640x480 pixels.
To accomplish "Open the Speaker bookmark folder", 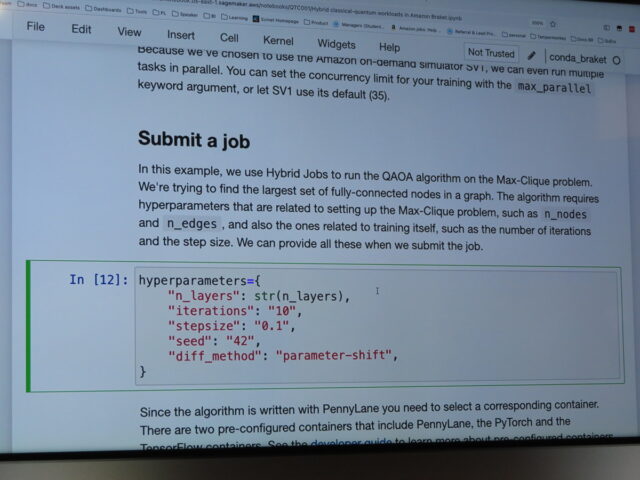I will pyautogui.click(x=185, y=14).
